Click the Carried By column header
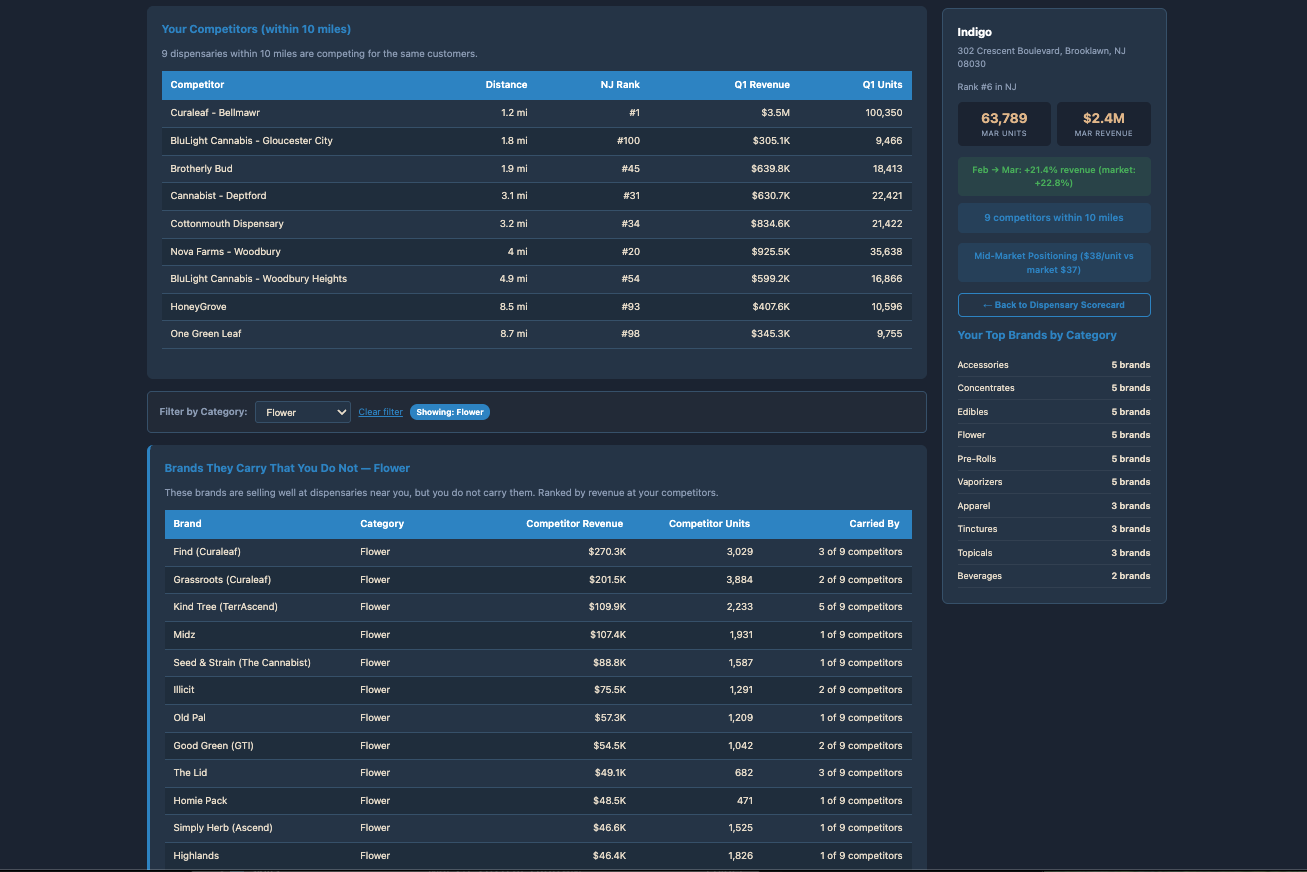This screenshot has width=1307, height=872. point(874,524)
